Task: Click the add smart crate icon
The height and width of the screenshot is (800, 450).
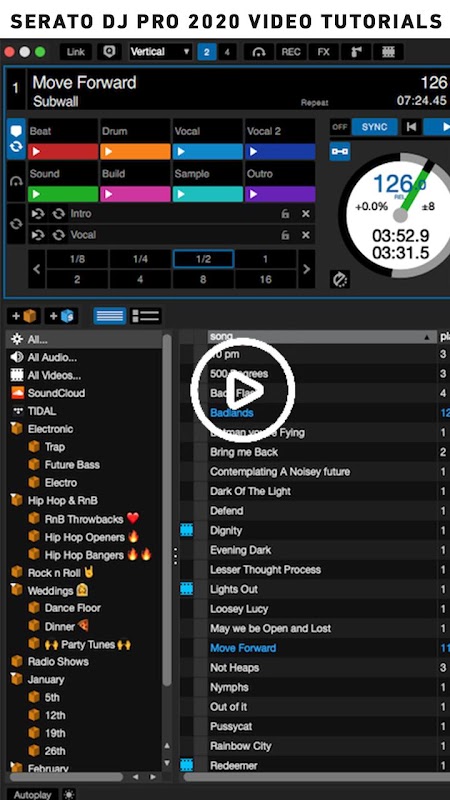Action: tap(61, 316)
